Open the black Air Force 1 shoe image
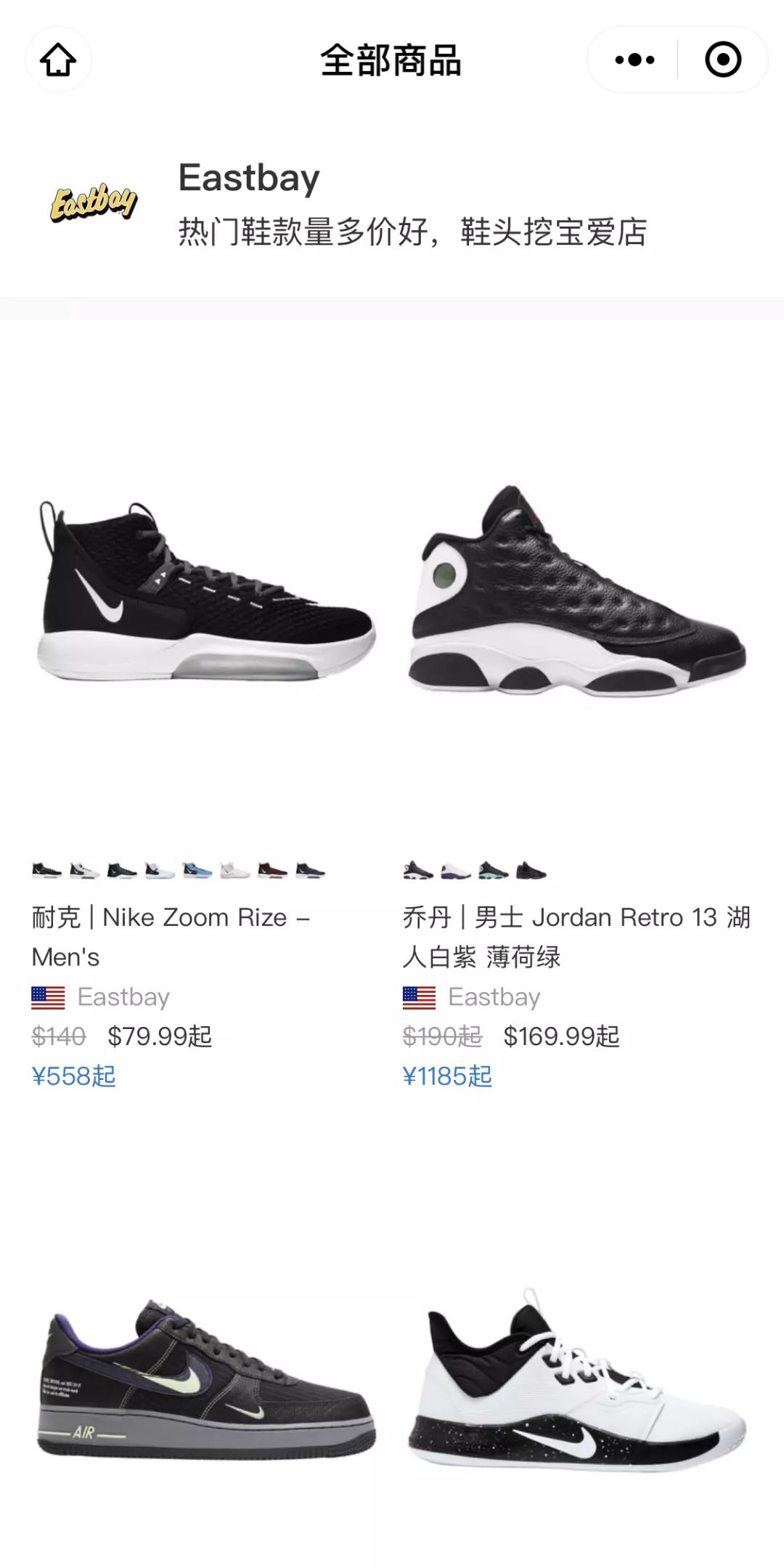The width and height of the screenshot is (784, 1568). tap(205, 1380)
